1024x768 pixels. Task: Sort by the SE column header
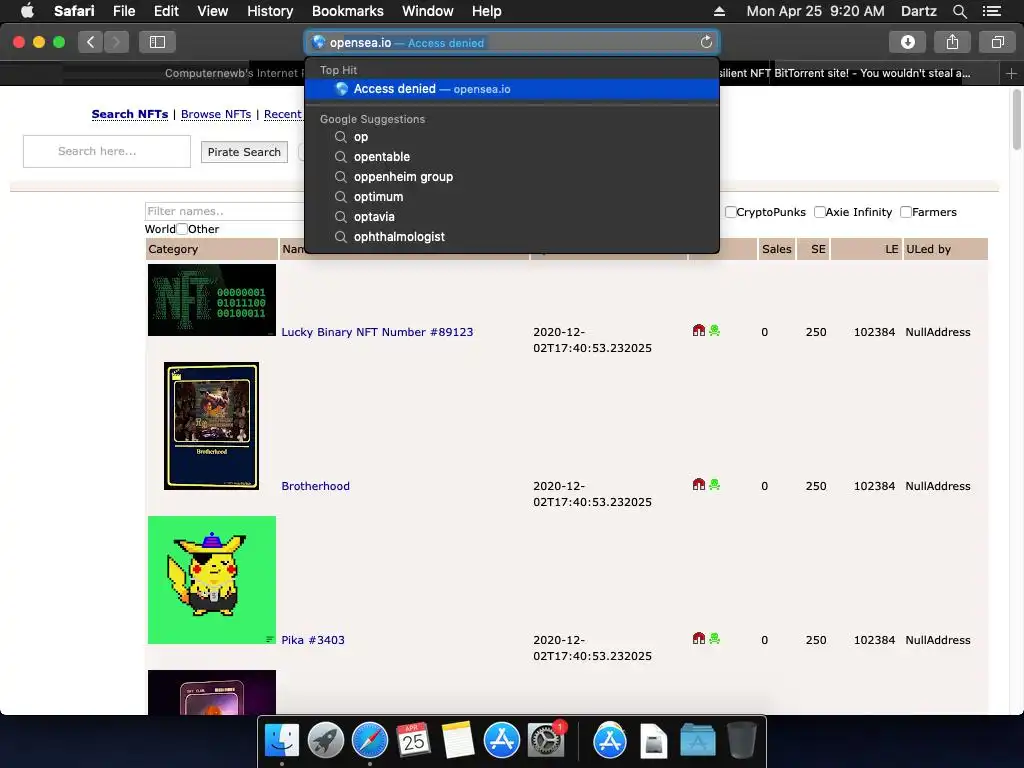click(814, 249)
